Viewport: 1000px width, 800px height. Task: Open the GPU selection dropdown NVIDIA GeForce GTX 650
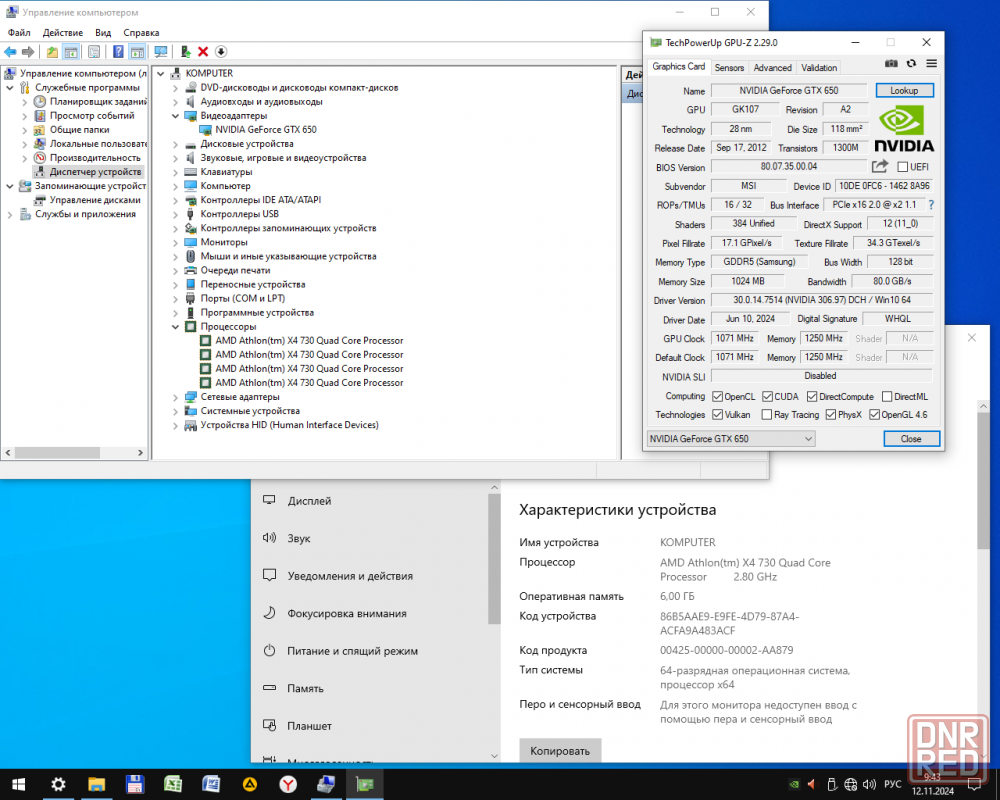click(731, 439)
